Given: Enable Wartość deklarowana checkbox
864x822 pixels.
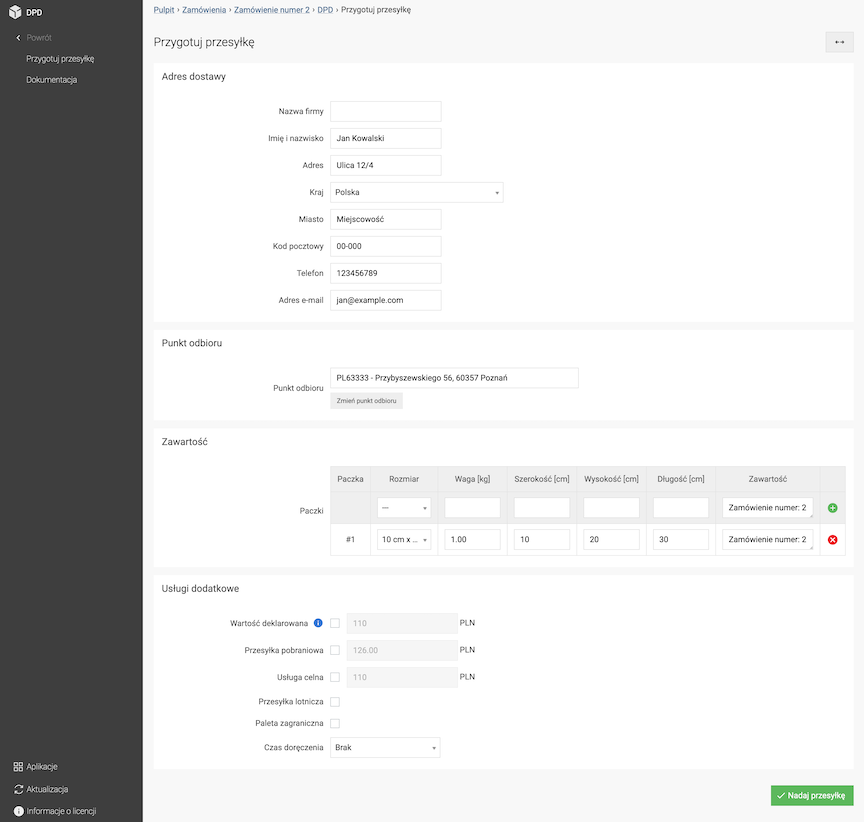Looking at the screenshot, I should coord(335,623).
